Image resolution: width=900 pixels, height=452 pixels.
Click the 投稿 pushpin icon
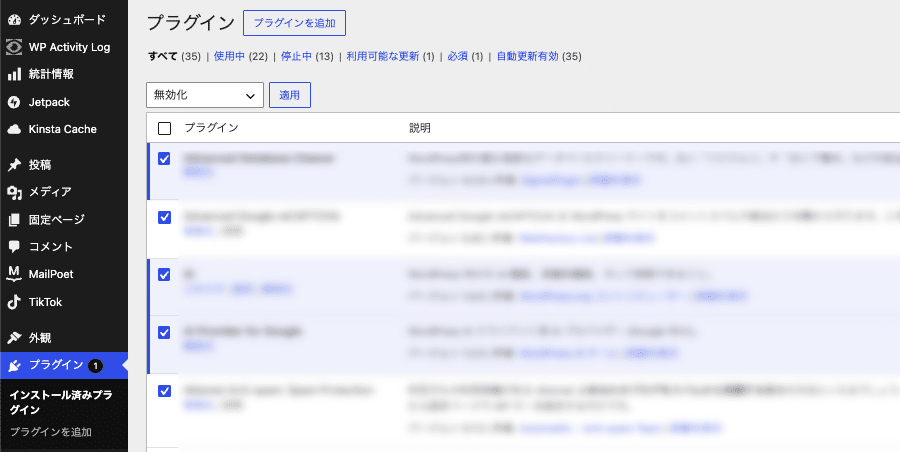(x=14, y=165)
